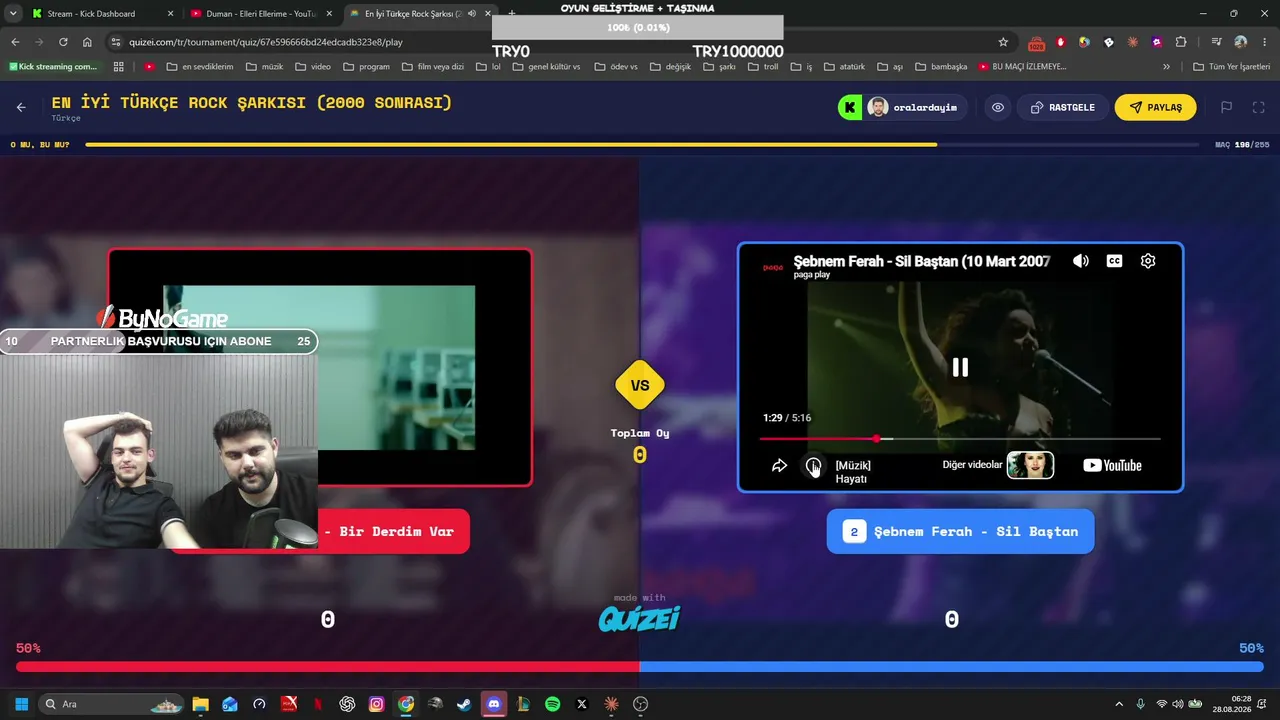Open the 'Diğer videolar' thumbnail
1280x720 pixels.
click(1030, 465)
